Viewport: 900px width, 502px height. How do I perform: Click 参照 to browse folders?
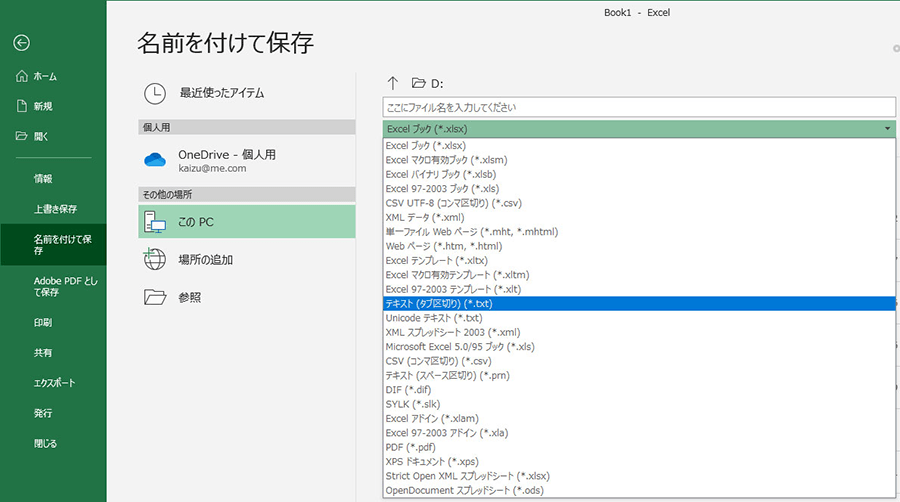pyautogui.click(x=247, y=297)
